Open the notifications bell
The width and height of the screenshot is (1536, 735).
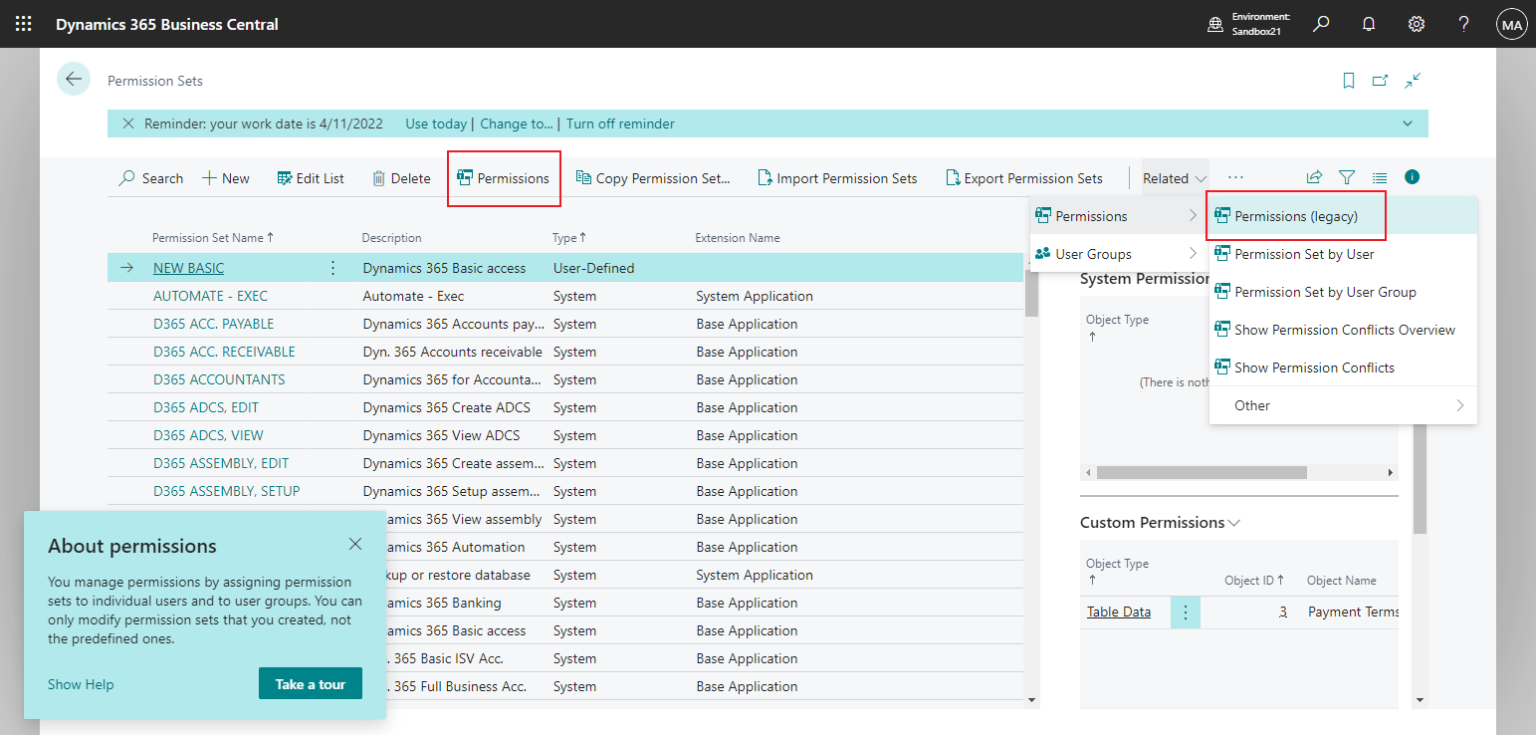pos(1368,23)
